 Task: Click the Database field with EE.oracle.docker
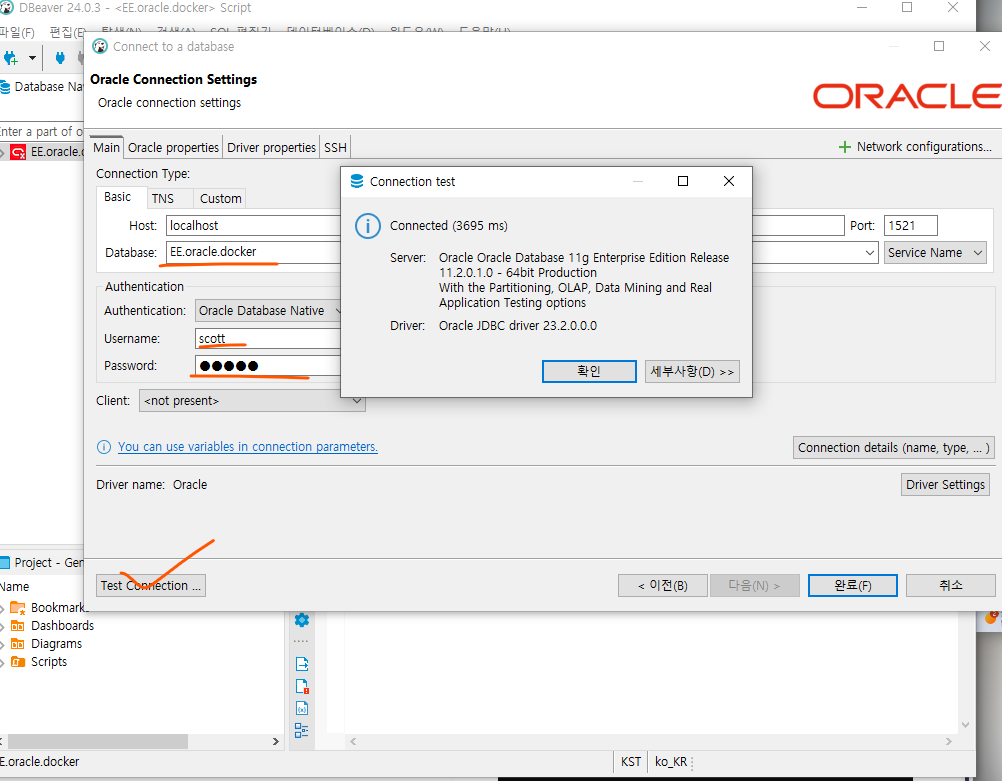click(x=253, y=252)
